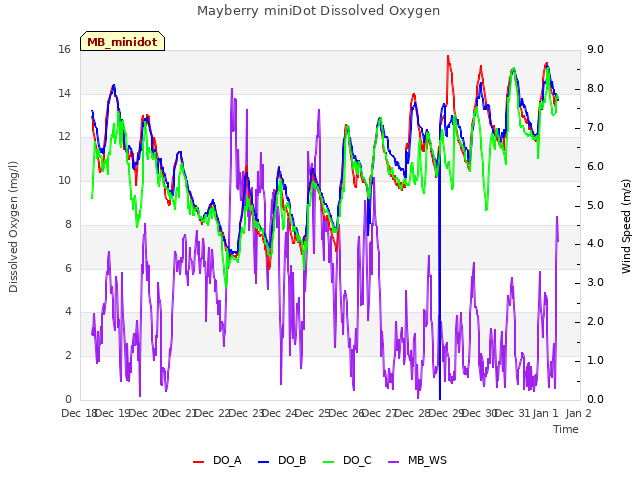This screenshot has width=640, height=480.
Task: Click the 0 value on the left axis
Action: (x=68, y=399)
